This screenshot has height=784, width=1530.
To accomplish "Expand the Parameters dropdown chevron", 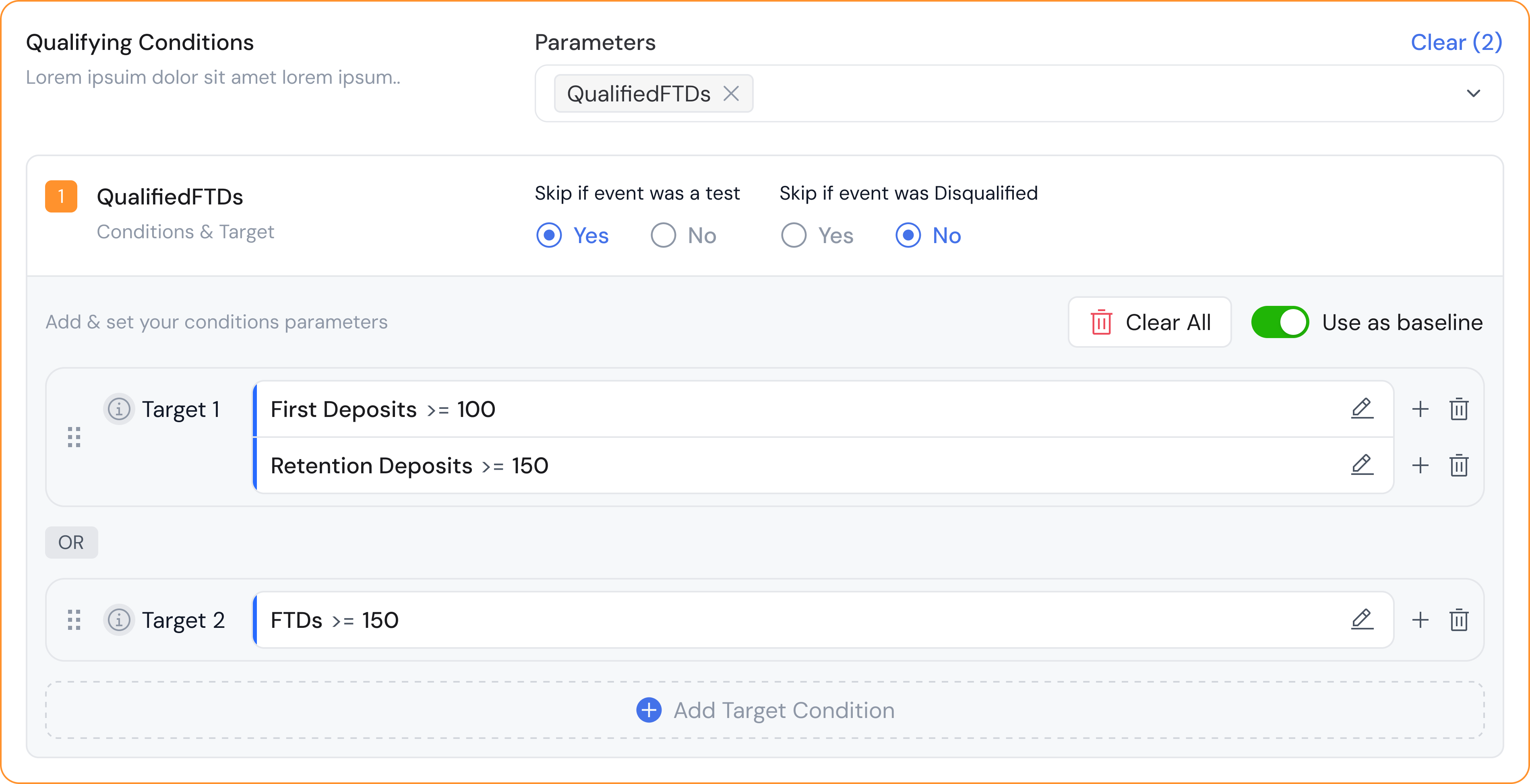I will tap(1473, 93).
